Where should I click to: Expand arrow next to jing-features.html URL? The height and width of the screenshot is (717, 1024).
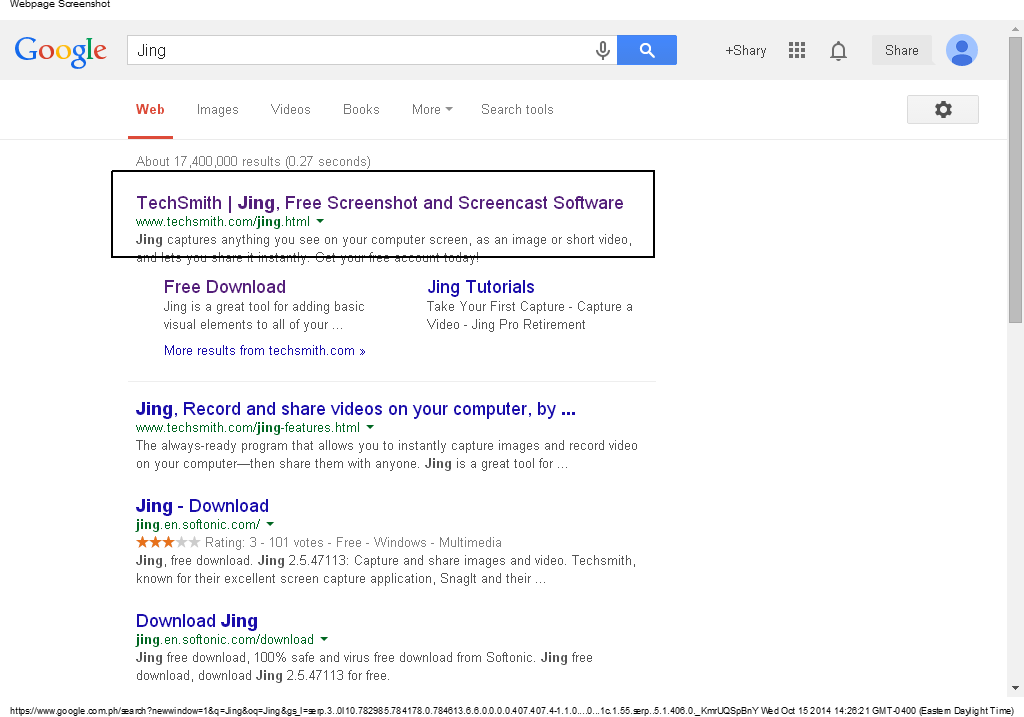(370, 427)
